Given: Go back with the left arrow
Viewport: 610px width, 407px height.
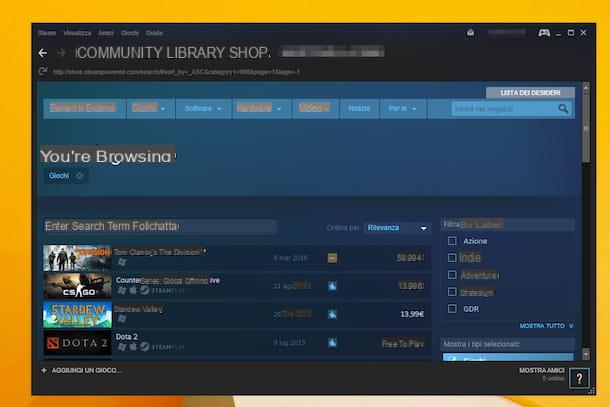Looking at the screenshot, I should coord(43,53).
